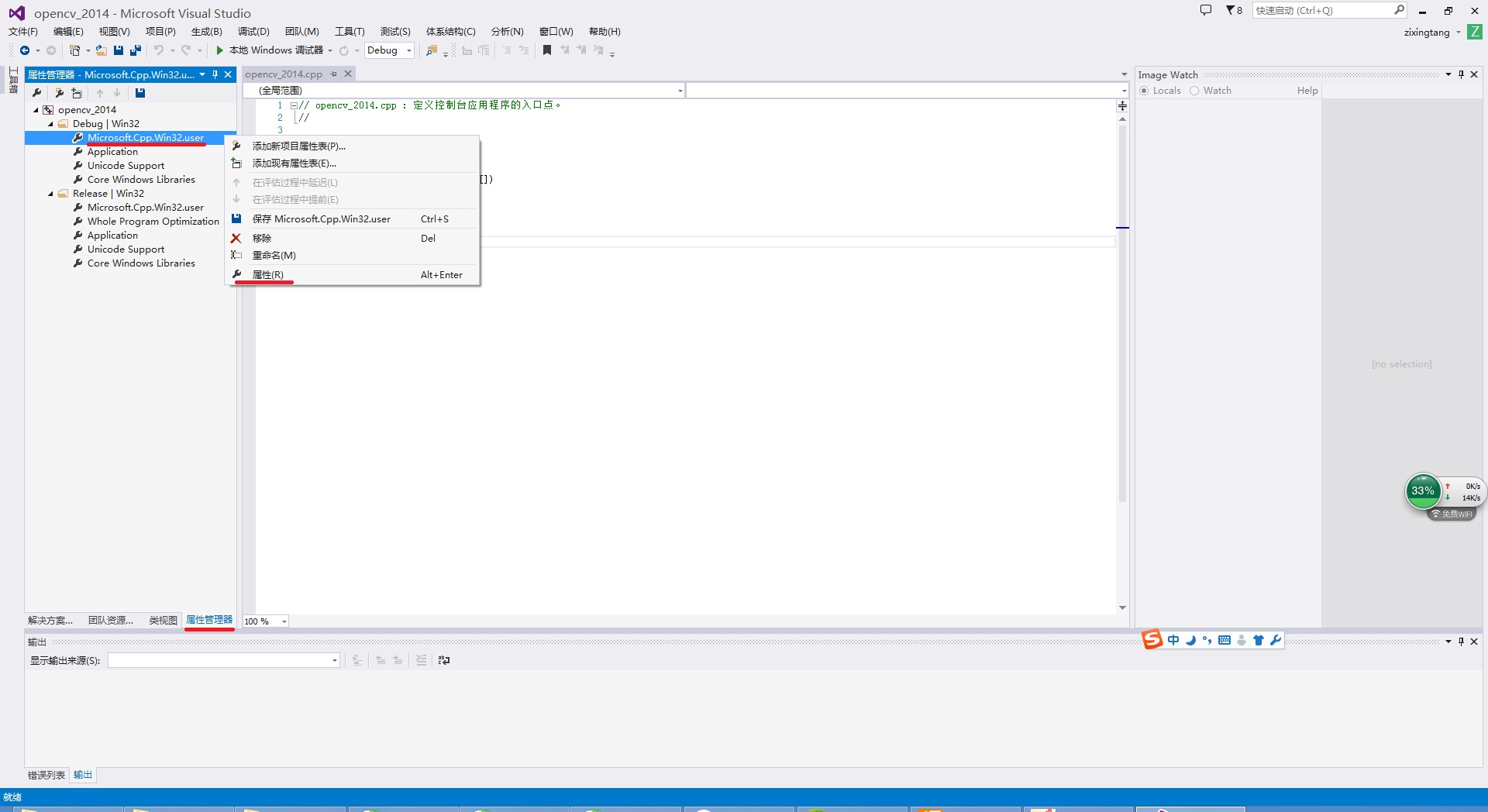Choose add new project property sheet entry
The width and height of the screenshot is (1488, 812).
(x=353, y=146)
